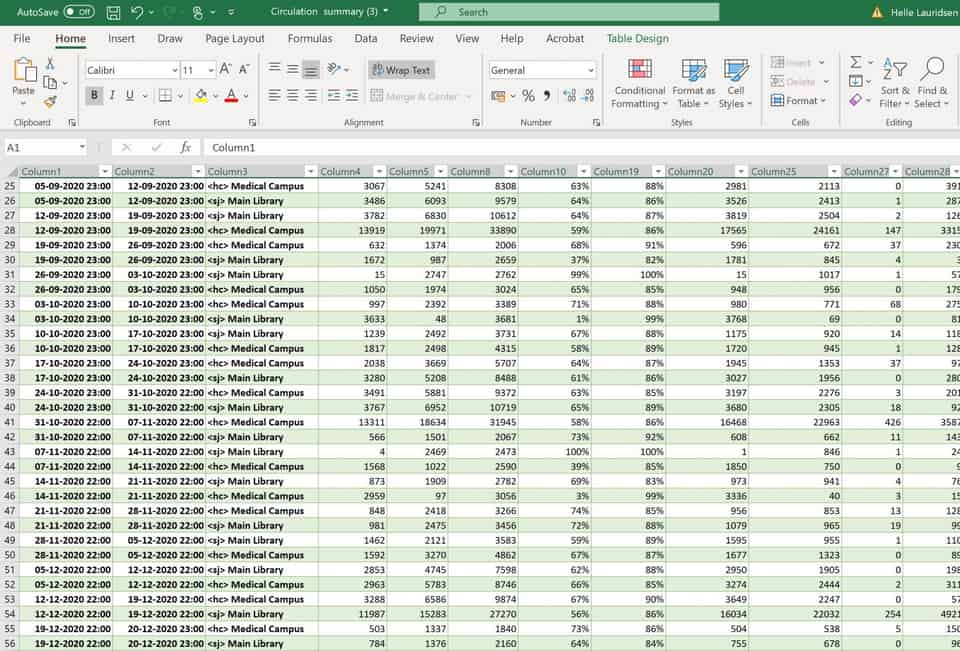The height and width of the screenshot is (651, 960).
Task: Open Conditional Formatting options
Action: [640, 83]
